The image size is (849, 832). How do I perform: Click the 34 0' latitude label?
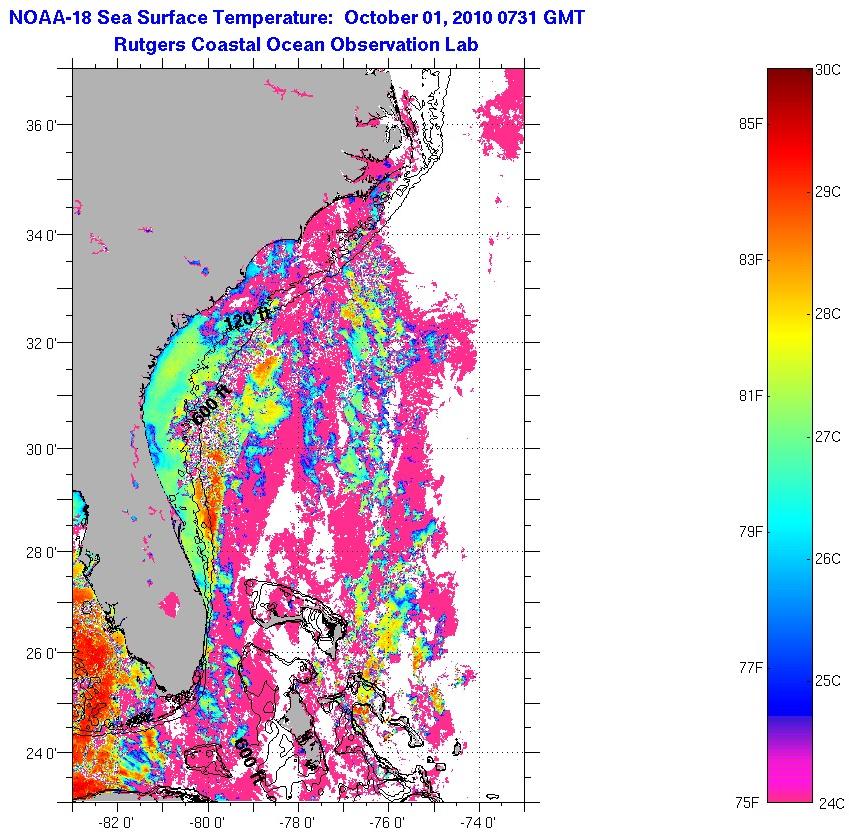(x=42, y=236)
